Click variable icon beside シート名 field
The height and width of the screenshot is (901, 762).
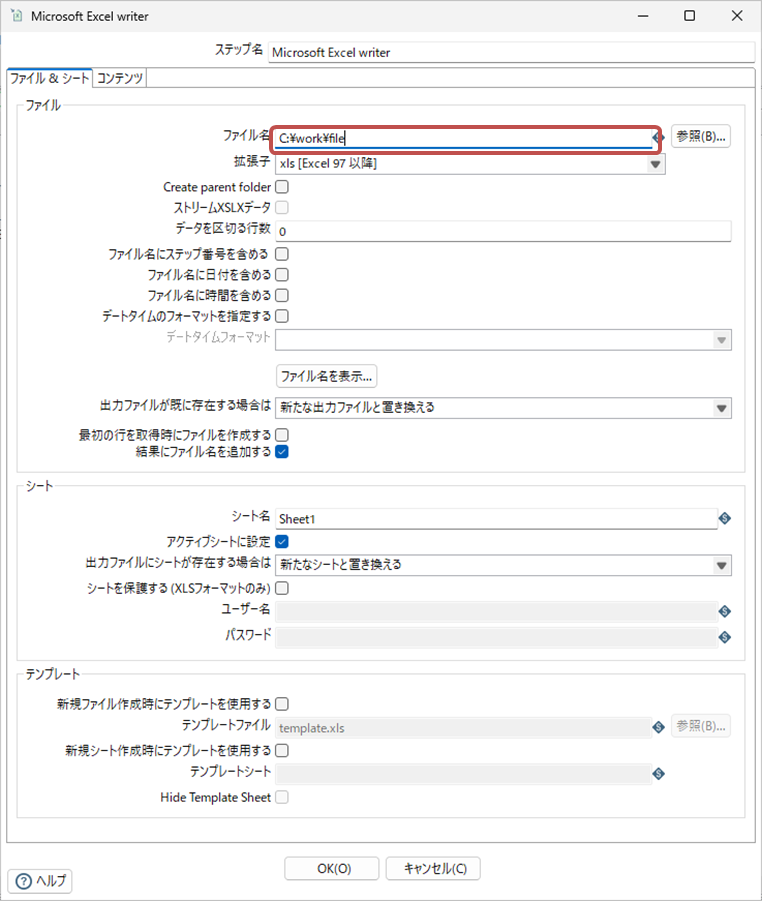click(725, 518)
